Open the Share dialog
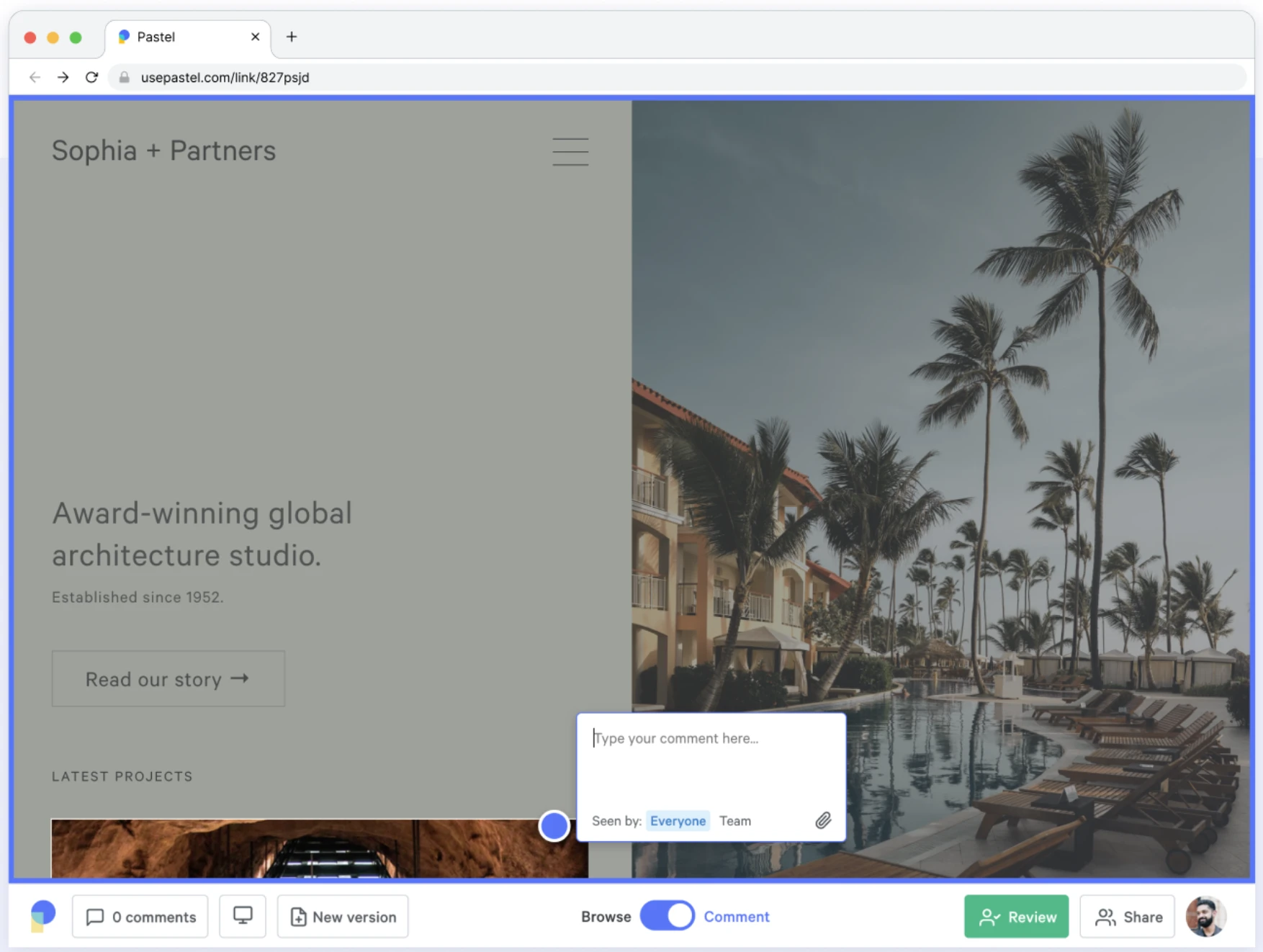Image resolution: width=1263 pixels, height=952 pixels. click(x=1127, y=917)
